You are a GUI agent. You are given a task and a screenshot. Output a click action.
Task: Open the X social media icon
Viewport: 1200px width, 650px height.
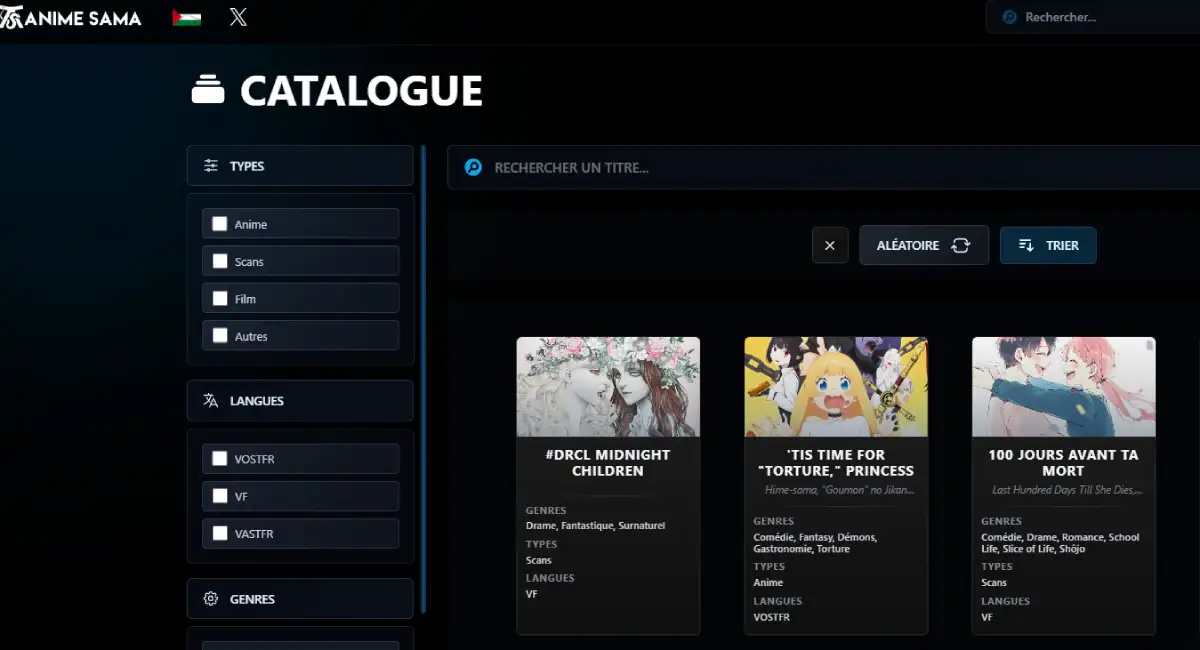pos(238,18)
